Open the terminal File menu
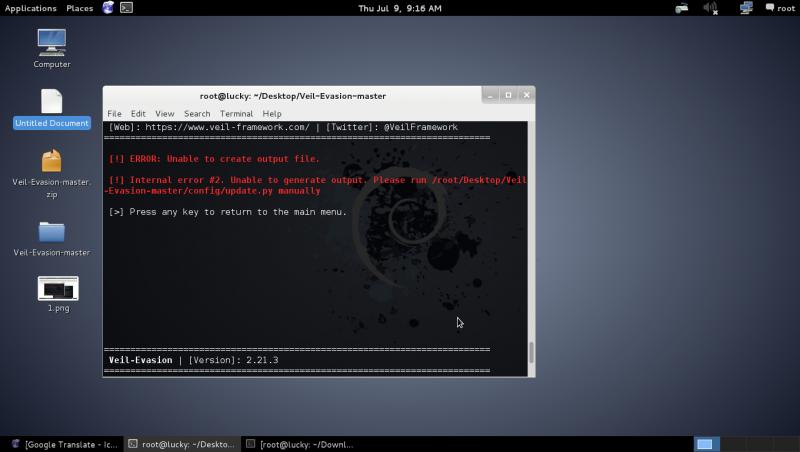The width and height of the screenshot is (800, 452). pyautogui.click(x=114, y=114)
